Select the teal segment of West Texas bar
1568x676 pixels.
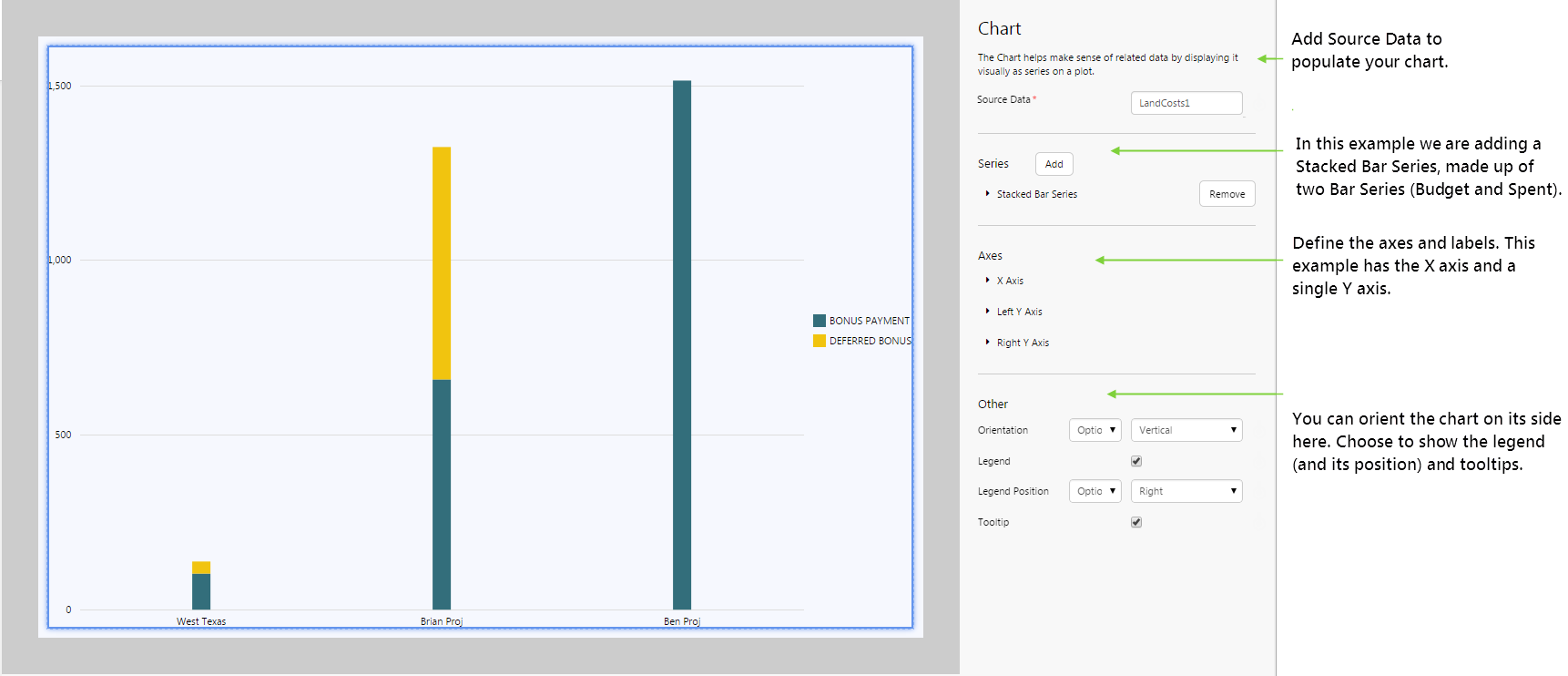tap(201, 591)
